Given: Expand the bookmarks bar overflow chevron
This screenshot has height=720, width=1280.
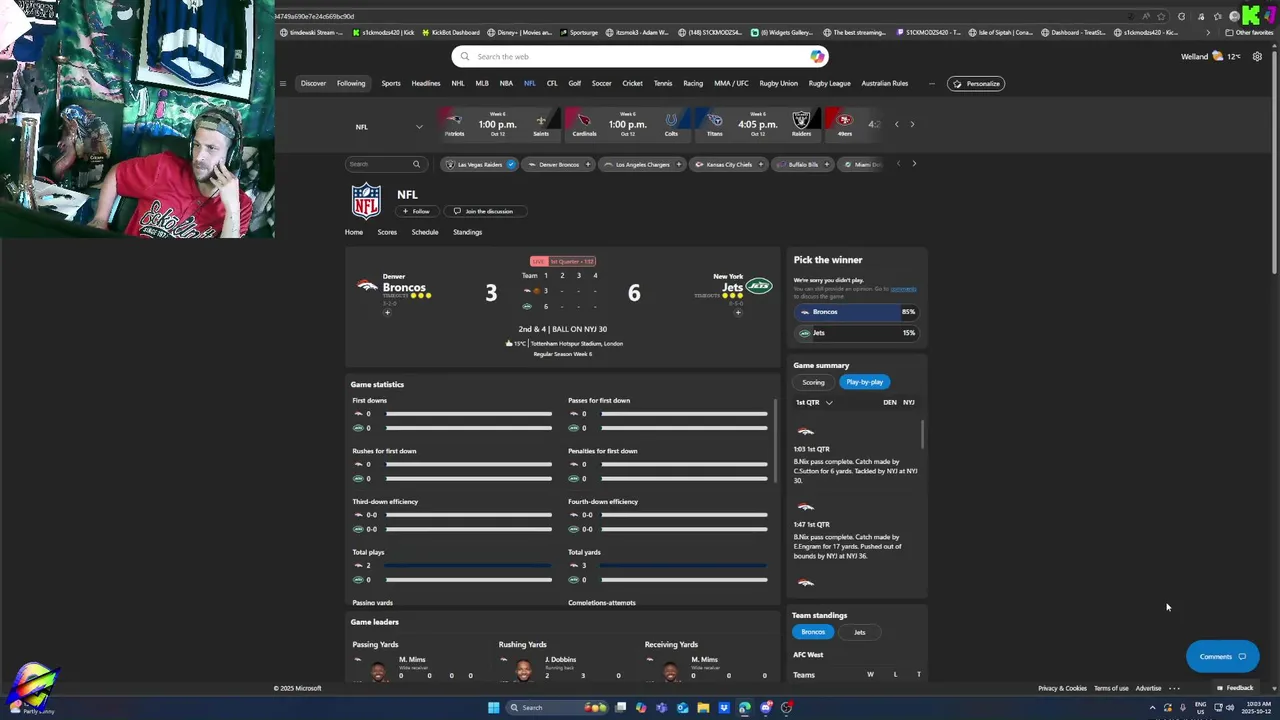Looking at the screenshot, I should pyautogui.click(x=1207, y=32).
